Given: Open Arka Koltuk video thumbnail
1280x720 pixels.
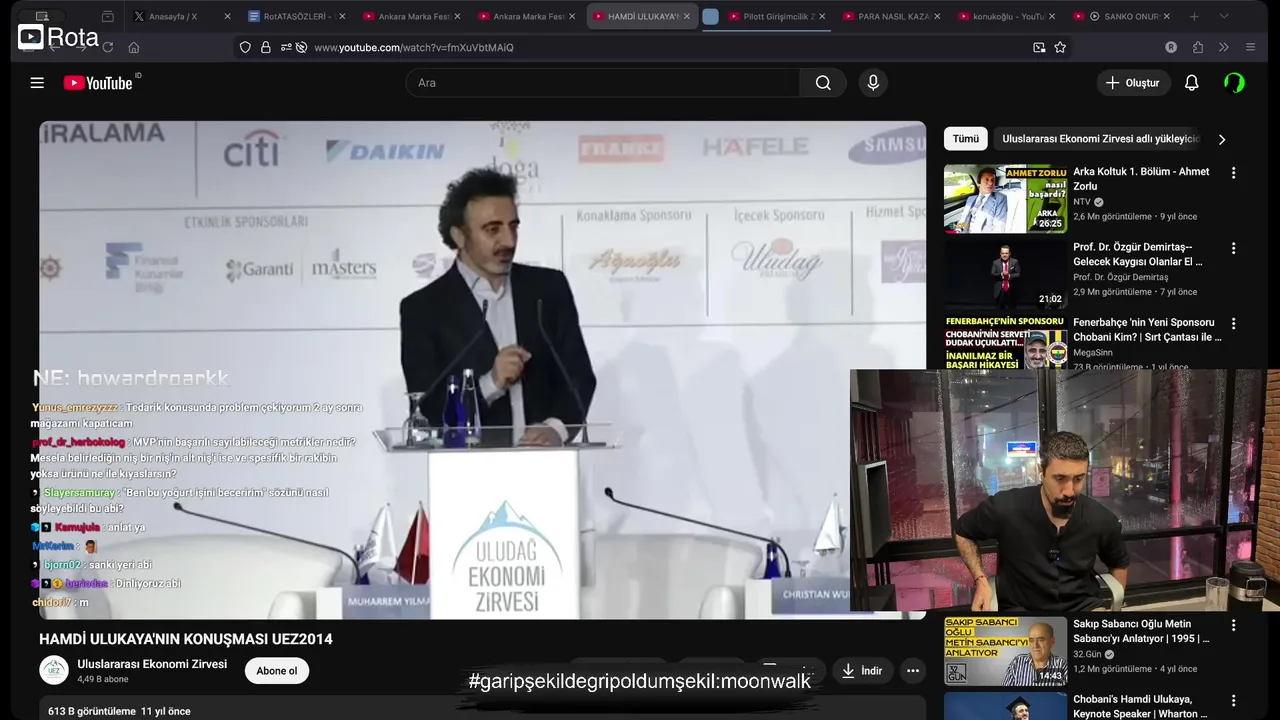Looking at the screenshot, I should point(1005,199).
